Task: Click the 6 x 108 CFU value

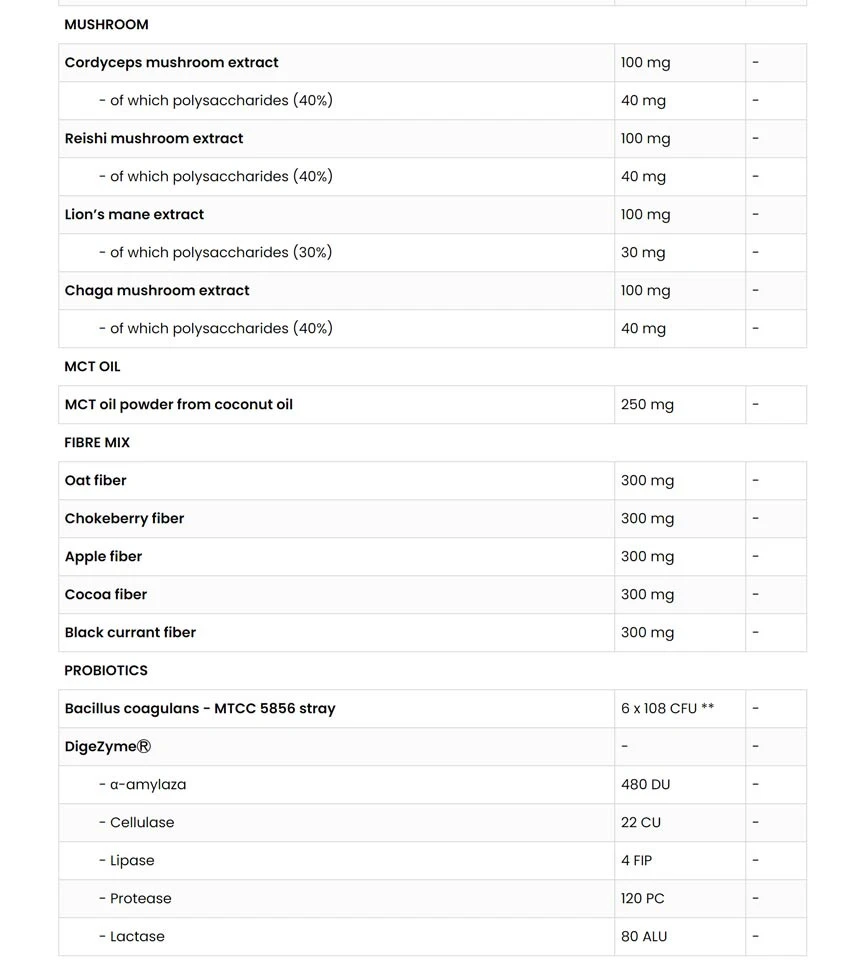Action: tap(667, 708)
